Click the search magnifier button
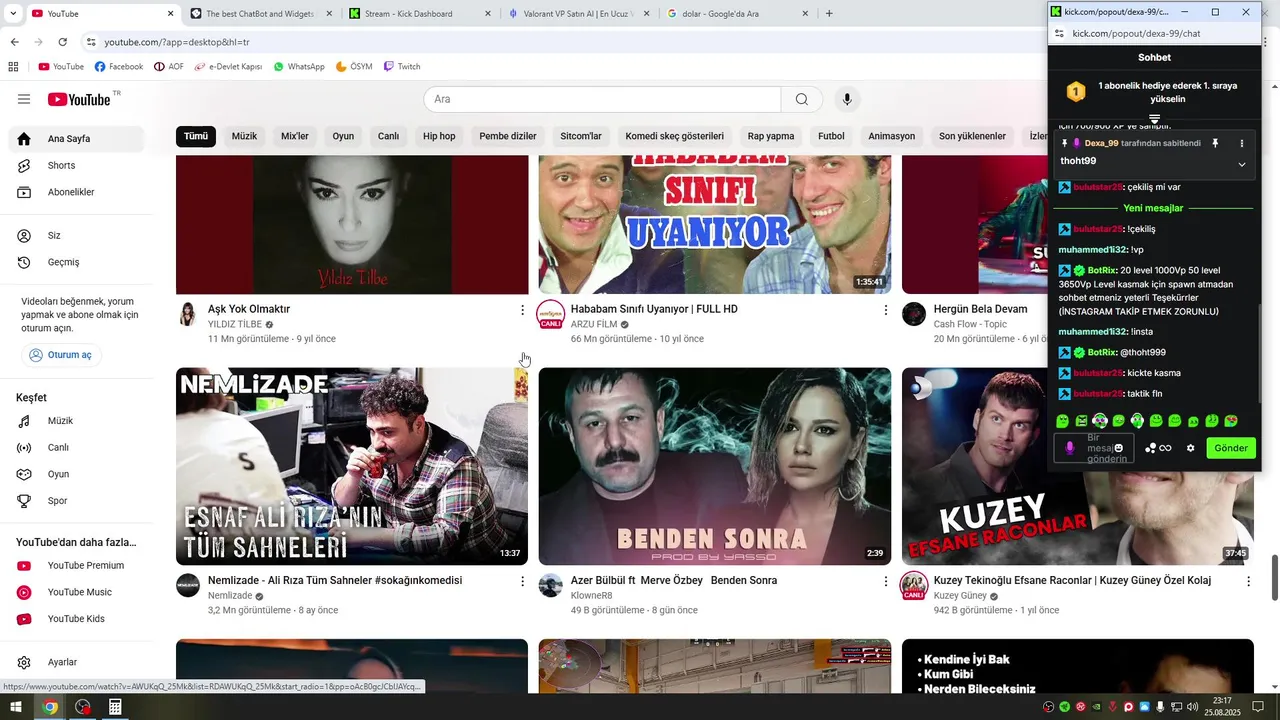 [802, 99]
